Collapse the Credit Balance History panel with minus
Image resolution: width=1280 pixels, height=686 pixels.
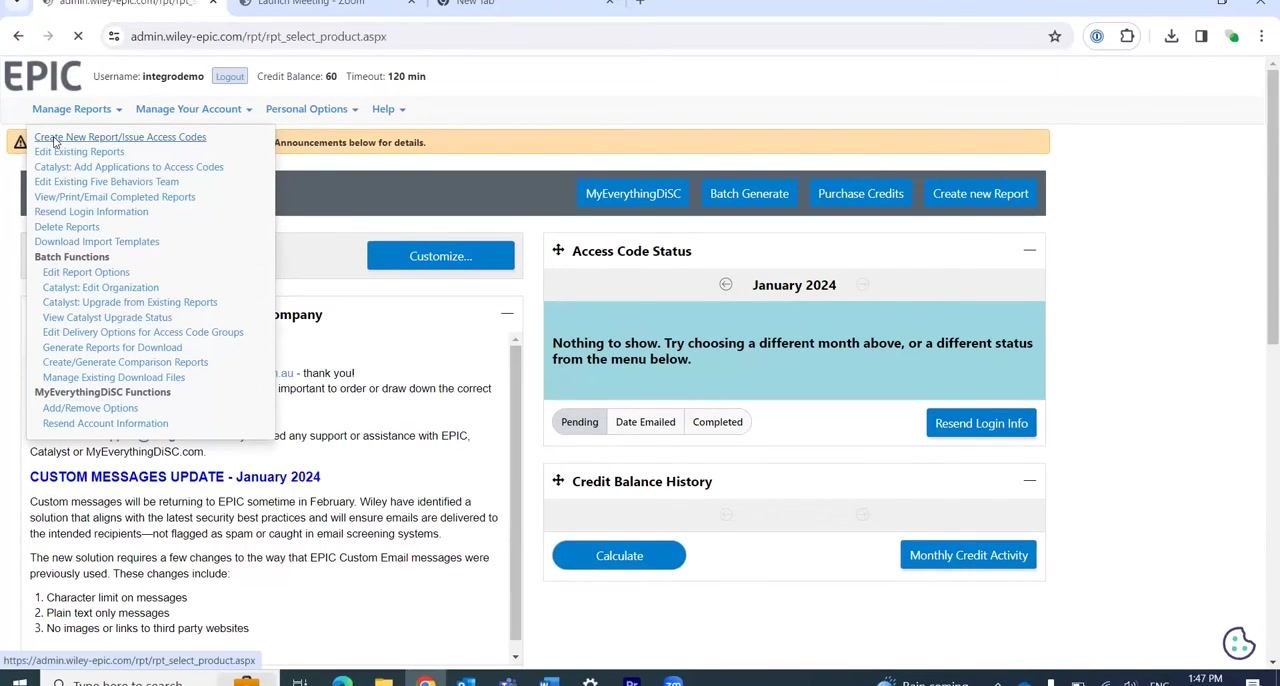pyautogui.click(x=1029, y=481)
